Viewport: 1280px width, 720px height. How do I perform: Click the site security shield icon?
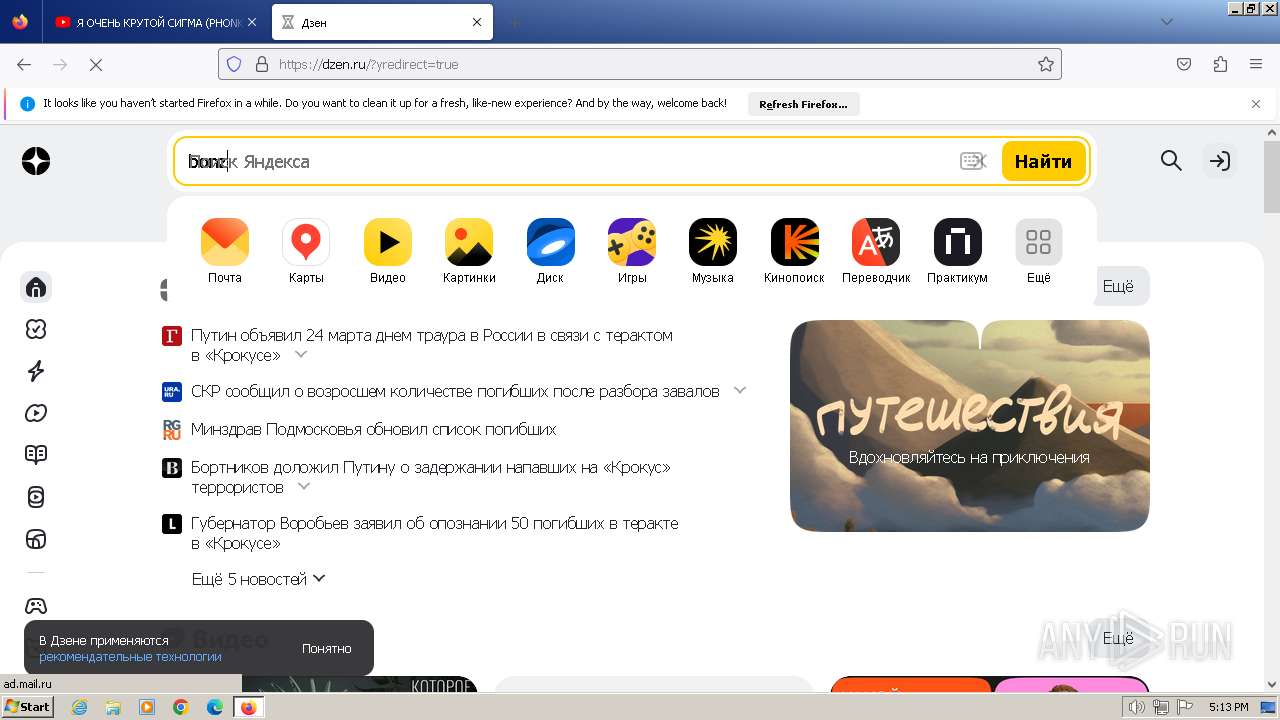point(234,64)
